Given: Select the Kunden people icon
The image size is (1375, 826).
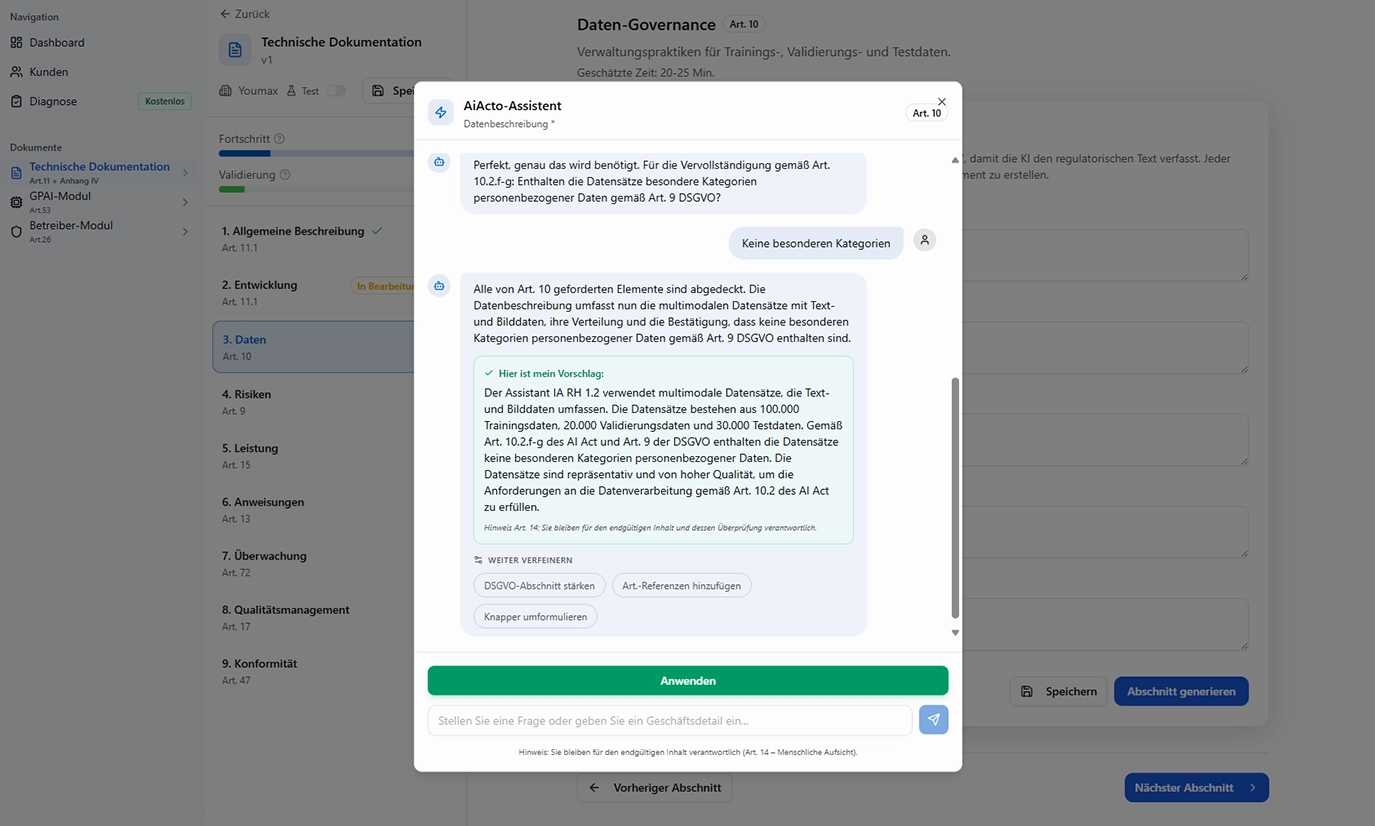Looking at the screenshot, I should pyautogui.click(x=16, y=71).
